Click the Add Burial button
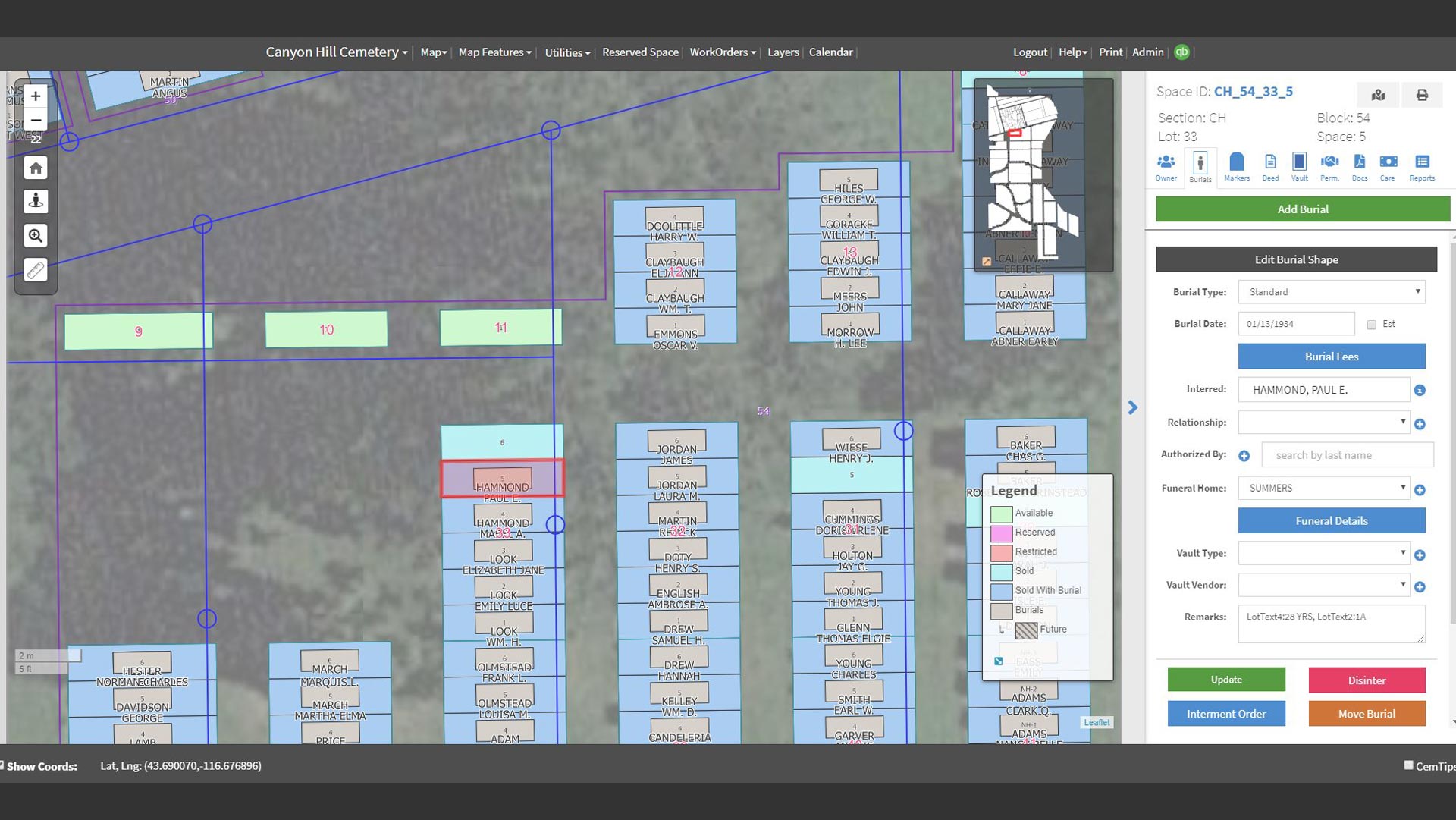 point(1303,209)
